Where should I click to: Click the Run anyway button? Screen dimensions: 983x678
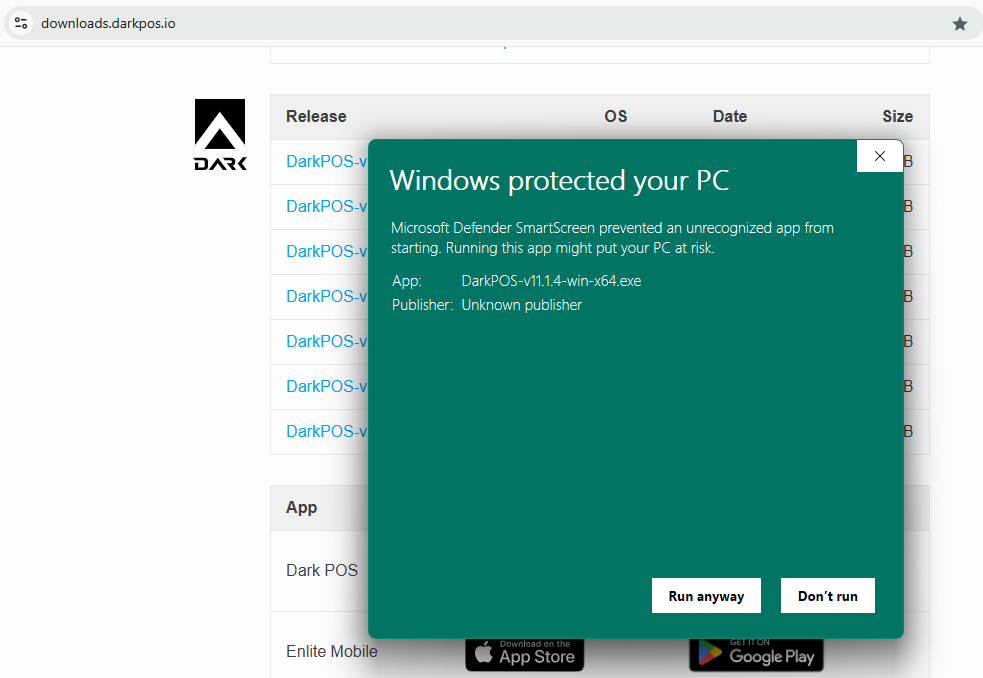[x=706, y=596]
